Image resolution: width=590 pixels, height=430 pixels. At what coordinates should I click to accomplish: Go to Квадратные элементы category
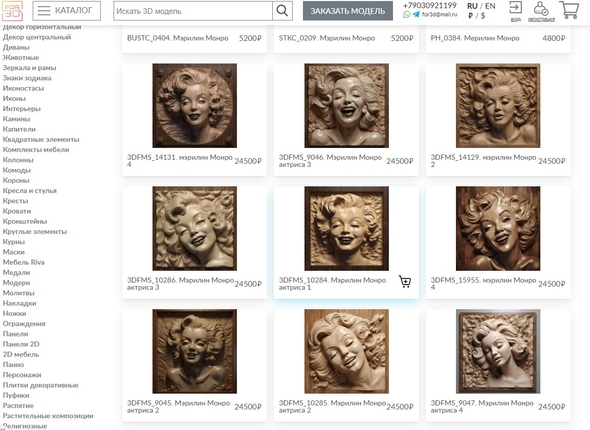click(x=41, y=139)
